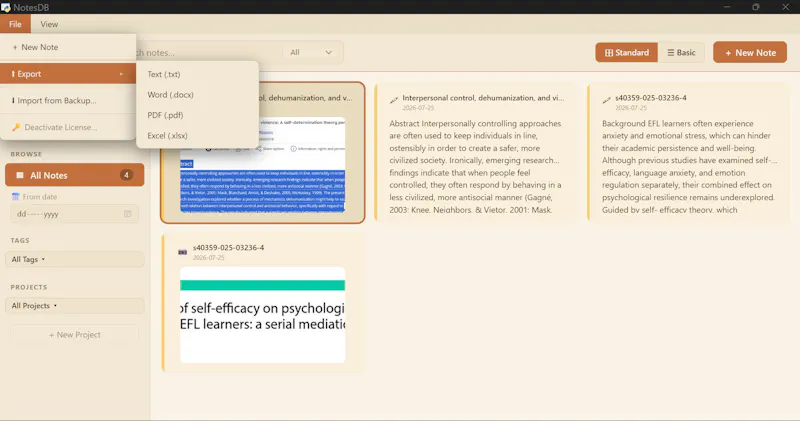The height and width of the screenshot is (421, 800).
Task: Close the NotesDB window
Action: point(786,7)
